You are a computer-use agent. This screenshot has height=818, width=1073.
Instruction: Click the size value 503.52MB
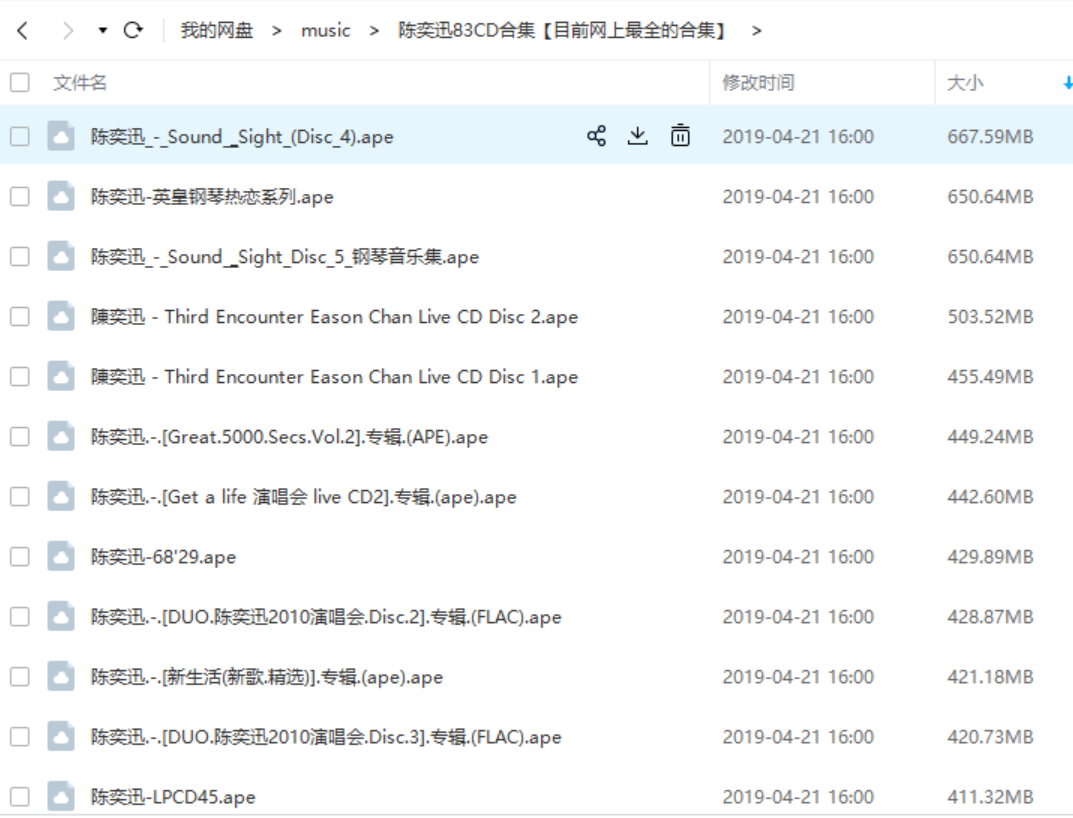pyautogui.click(x=990, y=316)
